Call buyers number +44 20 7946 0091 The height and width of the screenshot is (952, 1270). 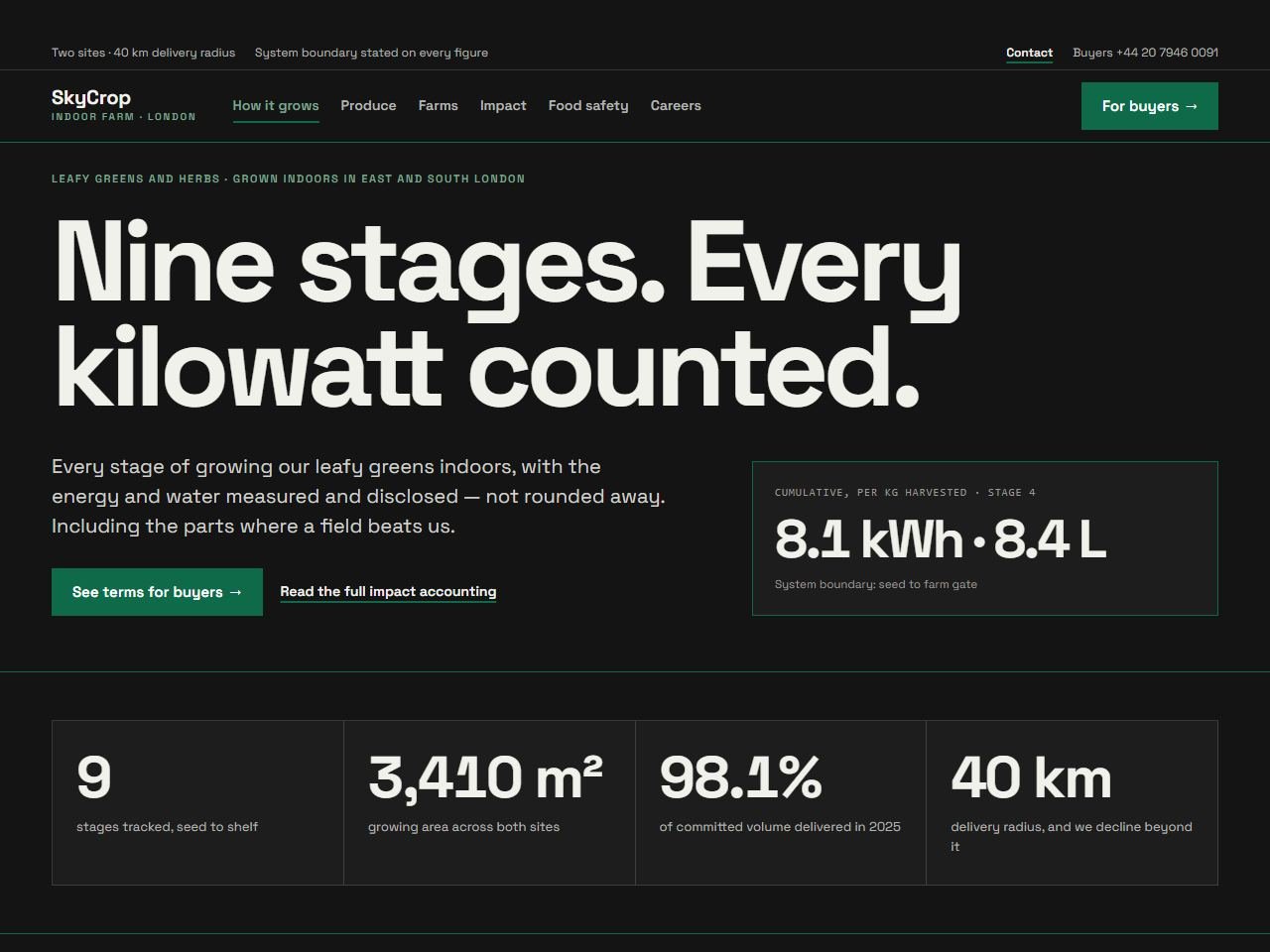point(1145,53)
